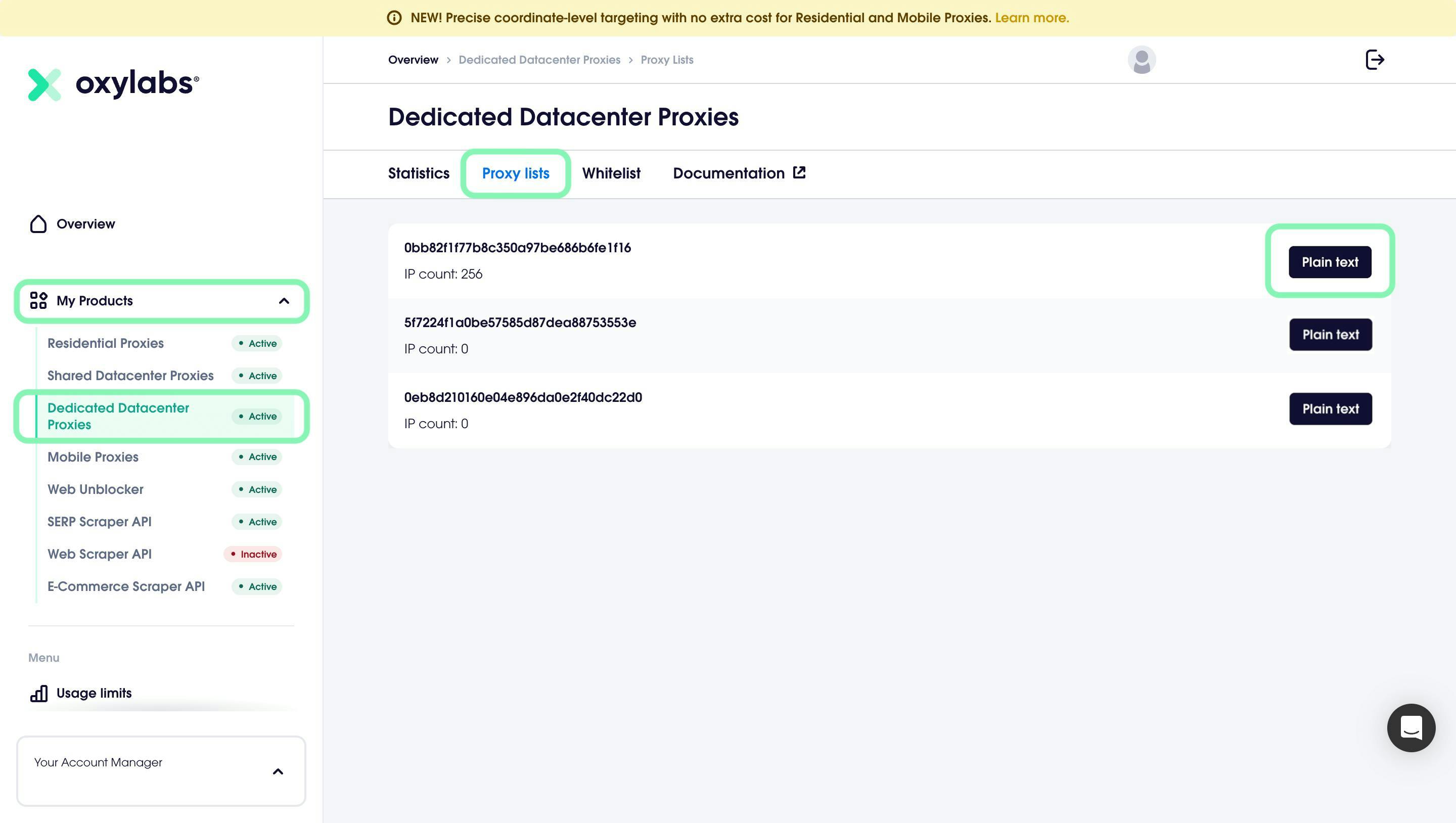
Task: Open the user profile avatar
Action: [x=1141, y=59]
